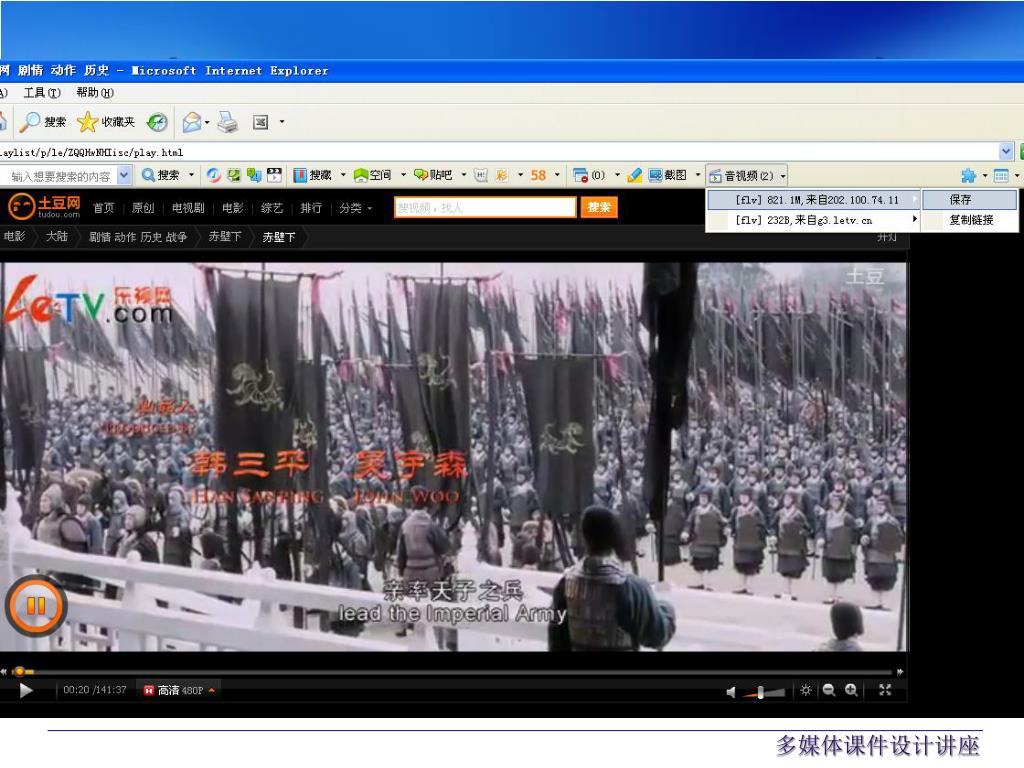
Task: Click the zoom out magnifier in player
Action: point(829,690)
